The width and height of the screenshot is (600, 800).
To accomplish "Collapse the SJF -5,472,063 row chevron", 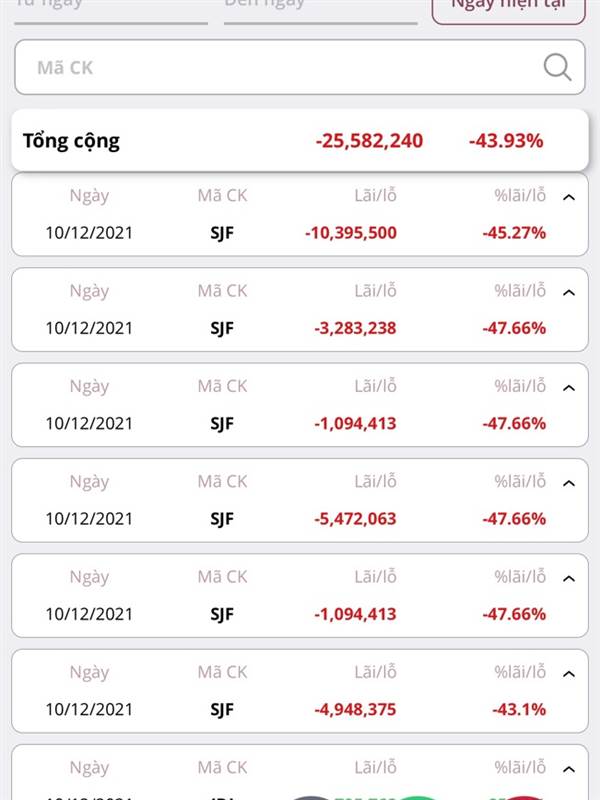I will [569, 483].
